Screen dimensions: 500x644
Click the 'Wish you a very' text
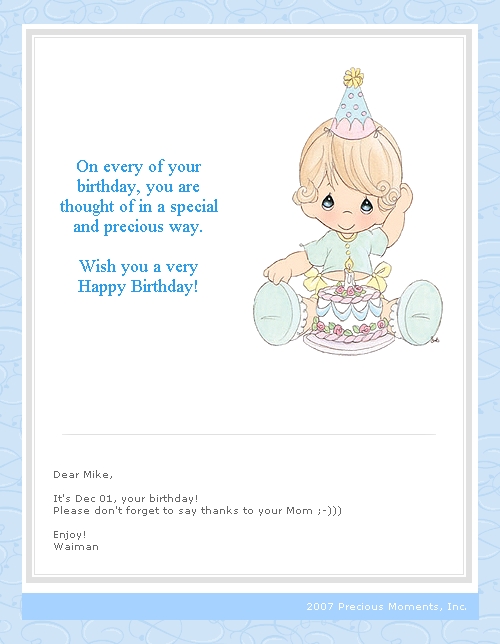coord(138,267)
